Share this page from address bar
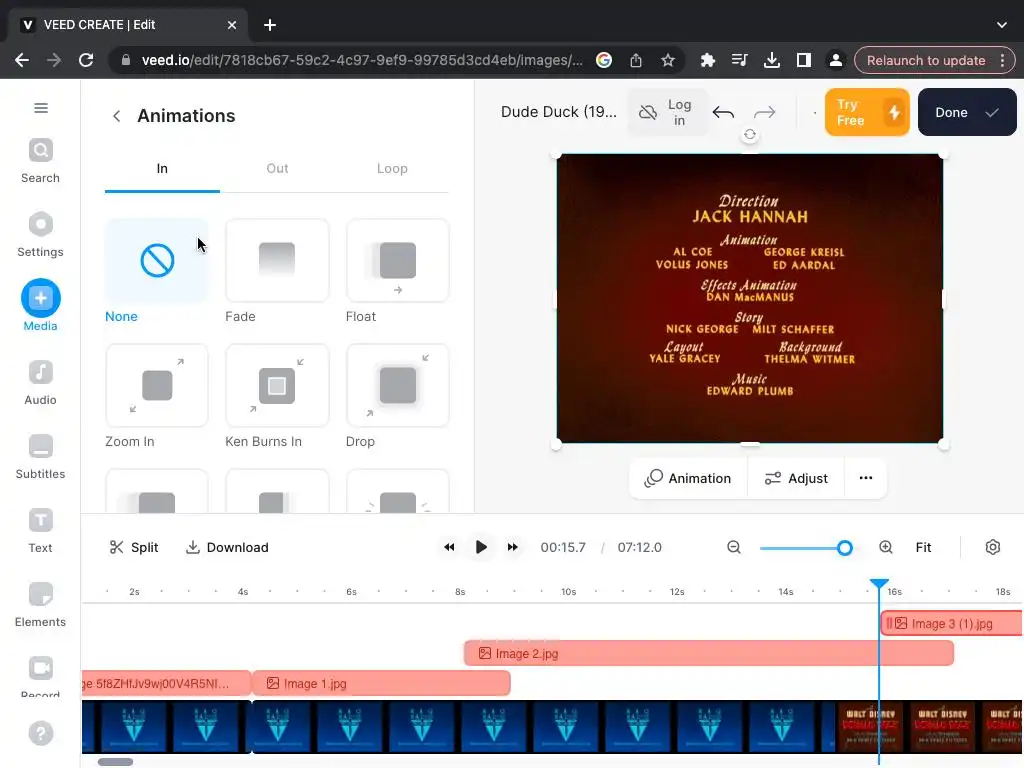This screenshot has width=1024, height=768. tap(635, 60)
